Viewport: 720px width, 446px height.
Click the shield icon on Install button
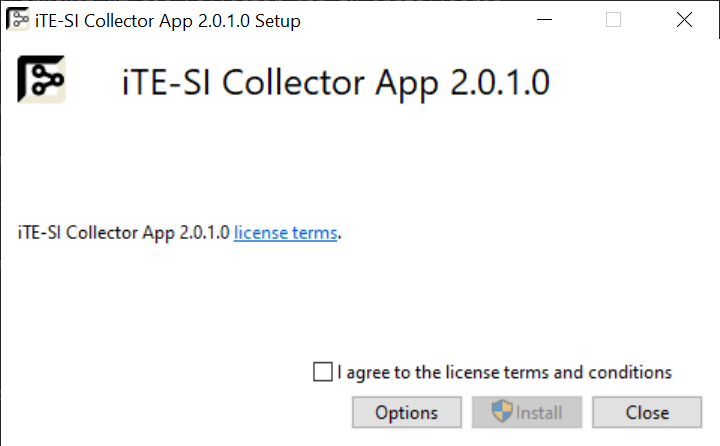(502, 412)
